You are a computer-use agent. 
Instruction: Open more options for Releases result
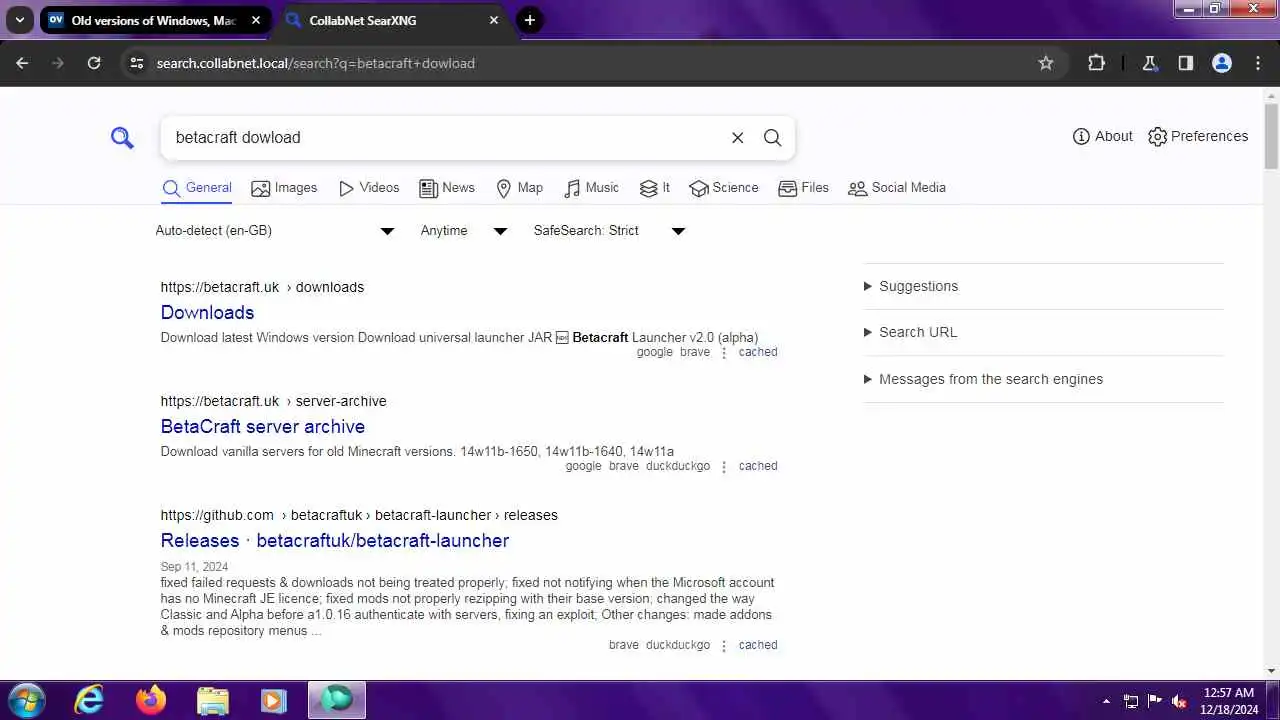coord(724,646)
